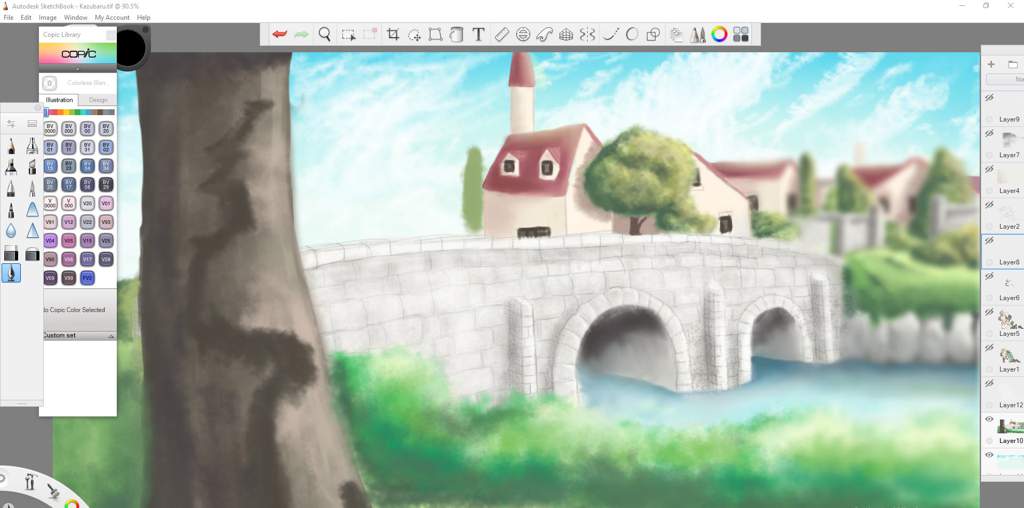Screen dimensions: 1024x508
Task: Show hidden Layer9 via eye icon
Action: pos(990,98)
